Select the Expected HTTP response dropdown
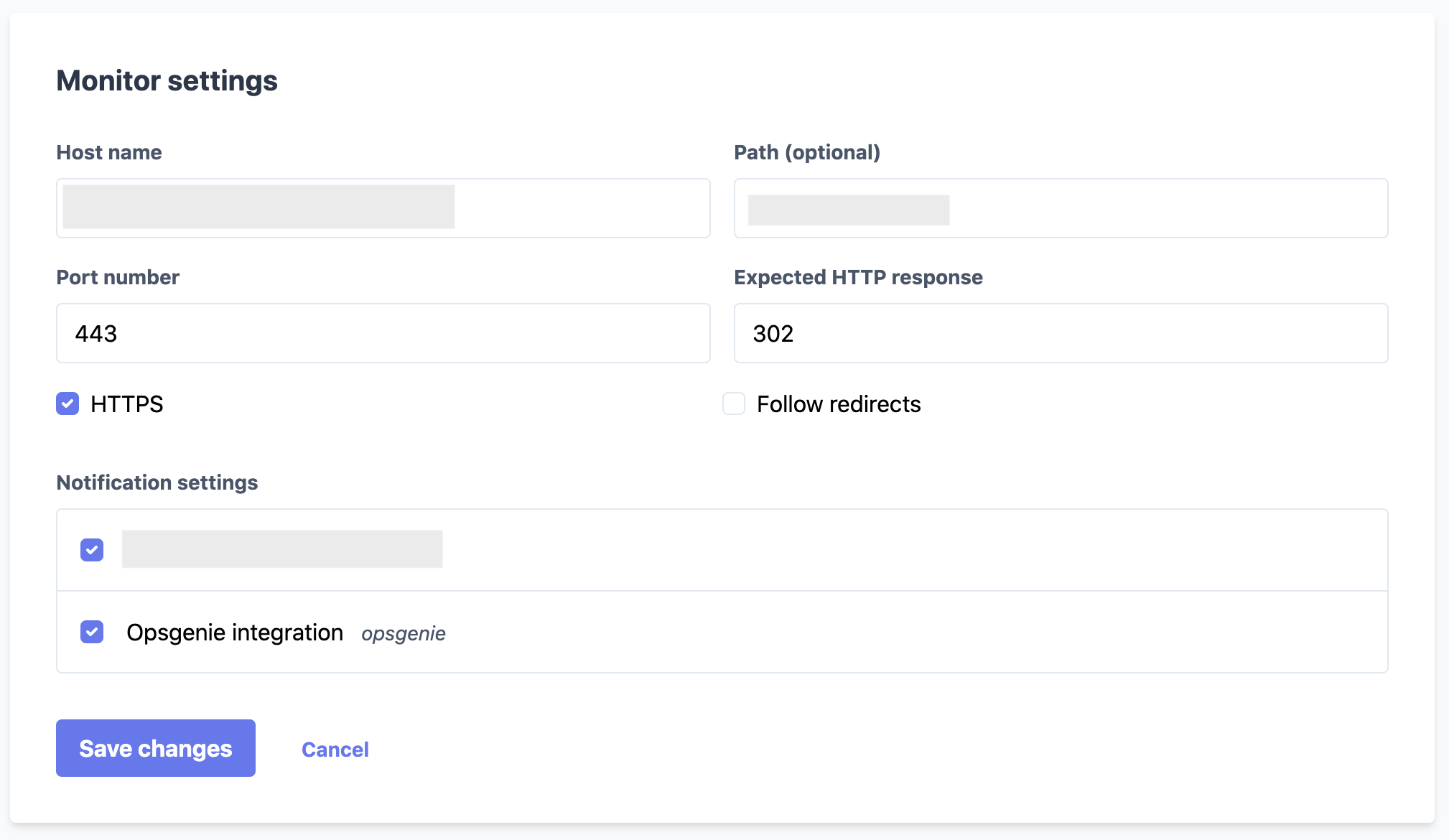 pos(1061,333)
